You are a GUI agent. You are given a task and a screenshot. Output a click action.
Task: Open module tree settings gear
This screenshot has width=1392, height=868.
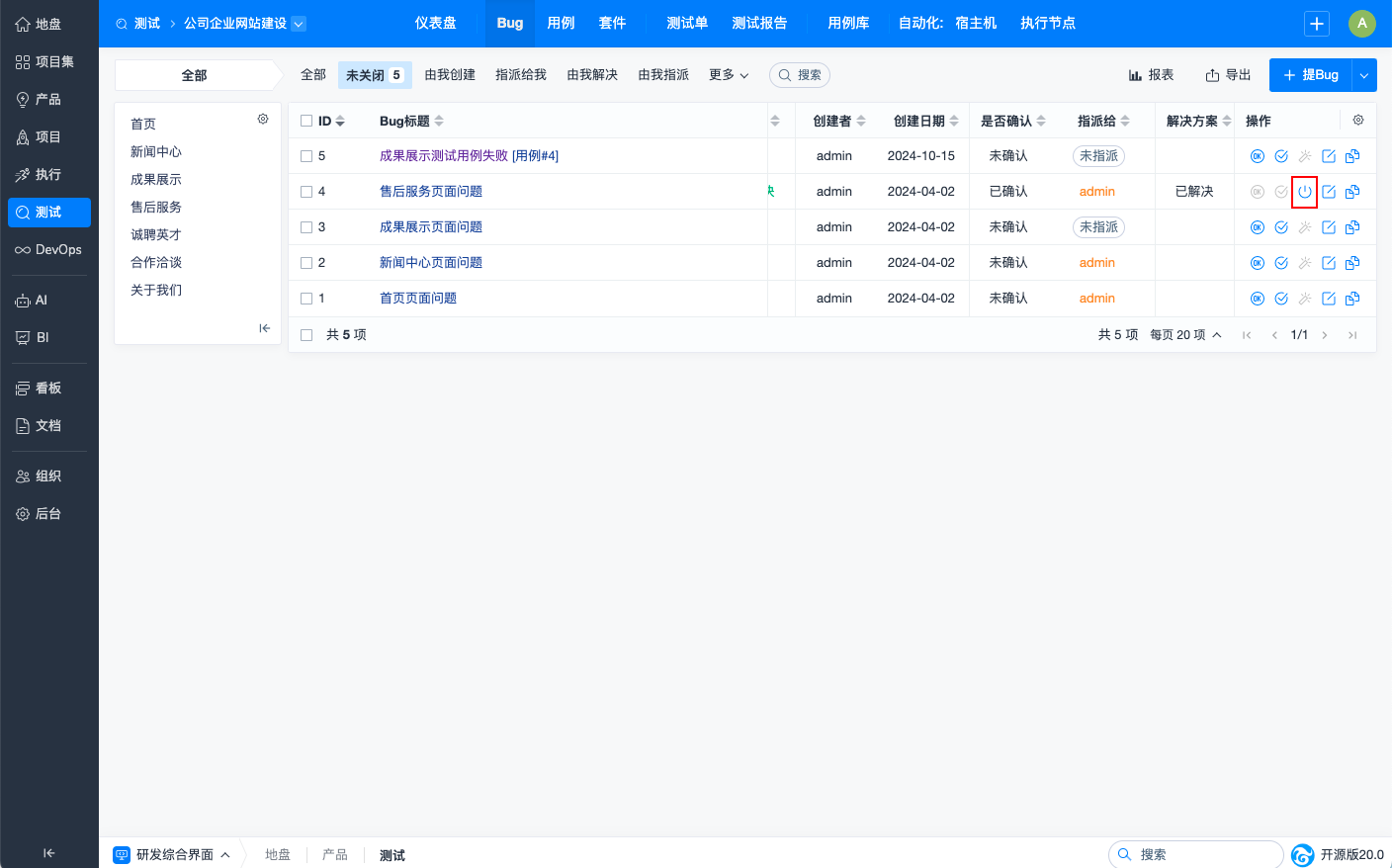coord(263,119)
